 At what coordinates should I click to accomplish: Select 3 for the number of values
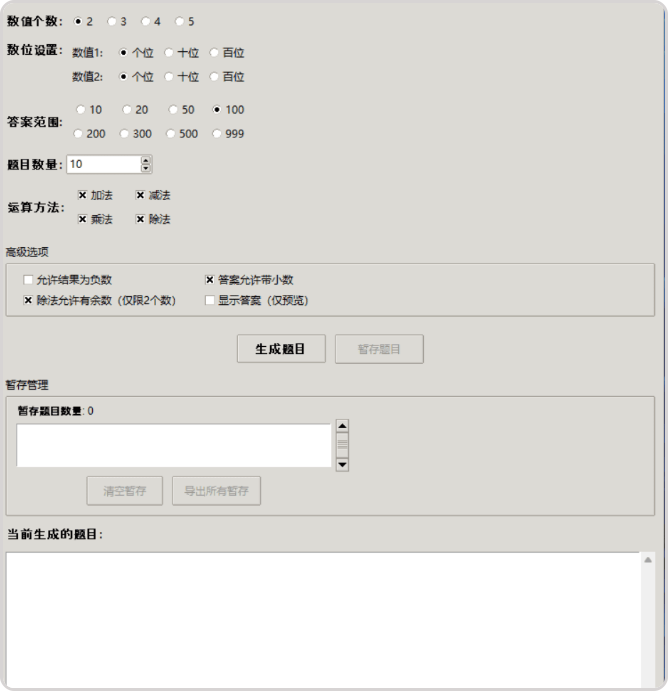click(112, 21)
